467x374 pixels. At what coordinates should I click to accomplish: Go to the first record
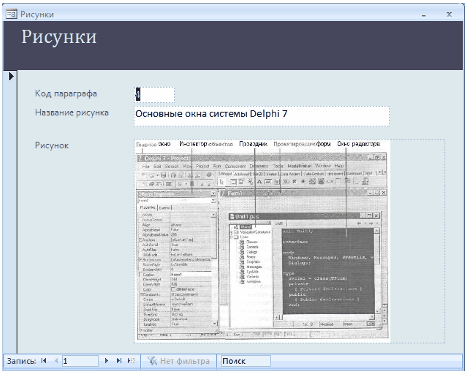coord(44,361)
